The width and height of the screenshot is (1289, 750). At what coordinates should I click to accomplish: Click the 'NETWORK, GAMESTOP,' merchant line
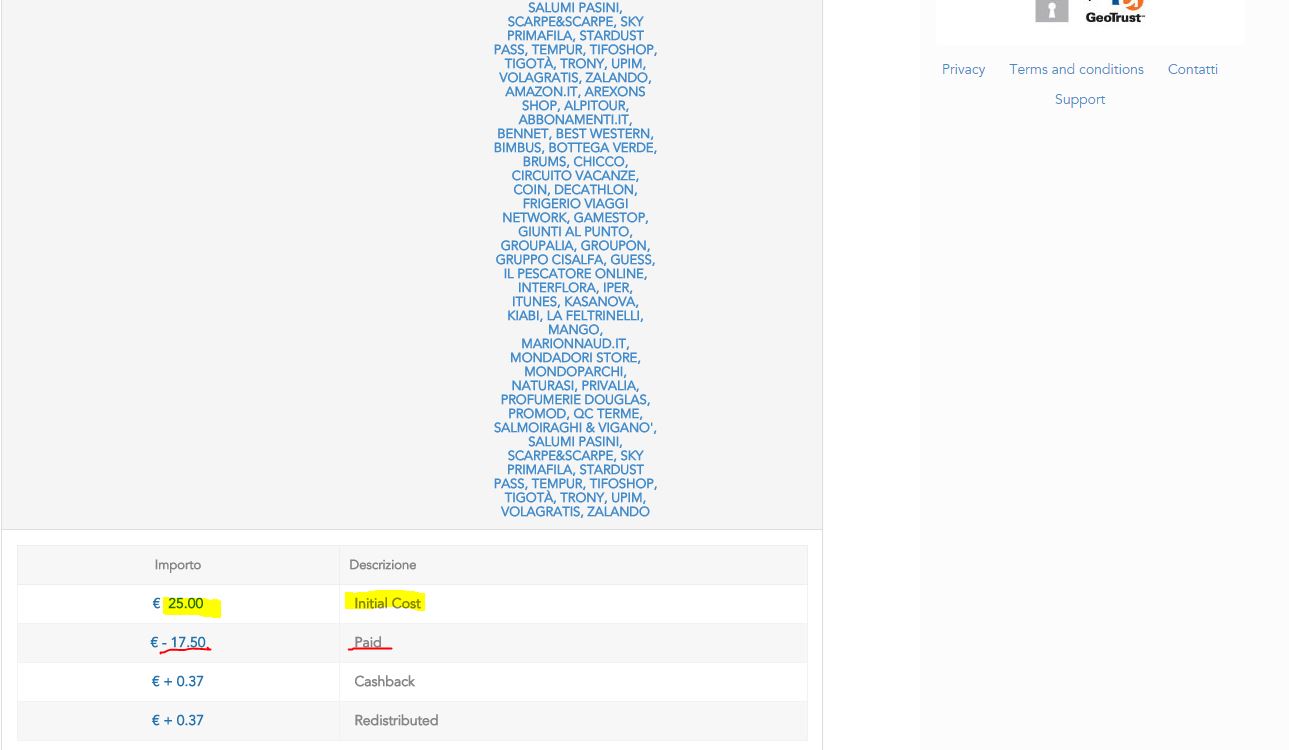point(575,218)
